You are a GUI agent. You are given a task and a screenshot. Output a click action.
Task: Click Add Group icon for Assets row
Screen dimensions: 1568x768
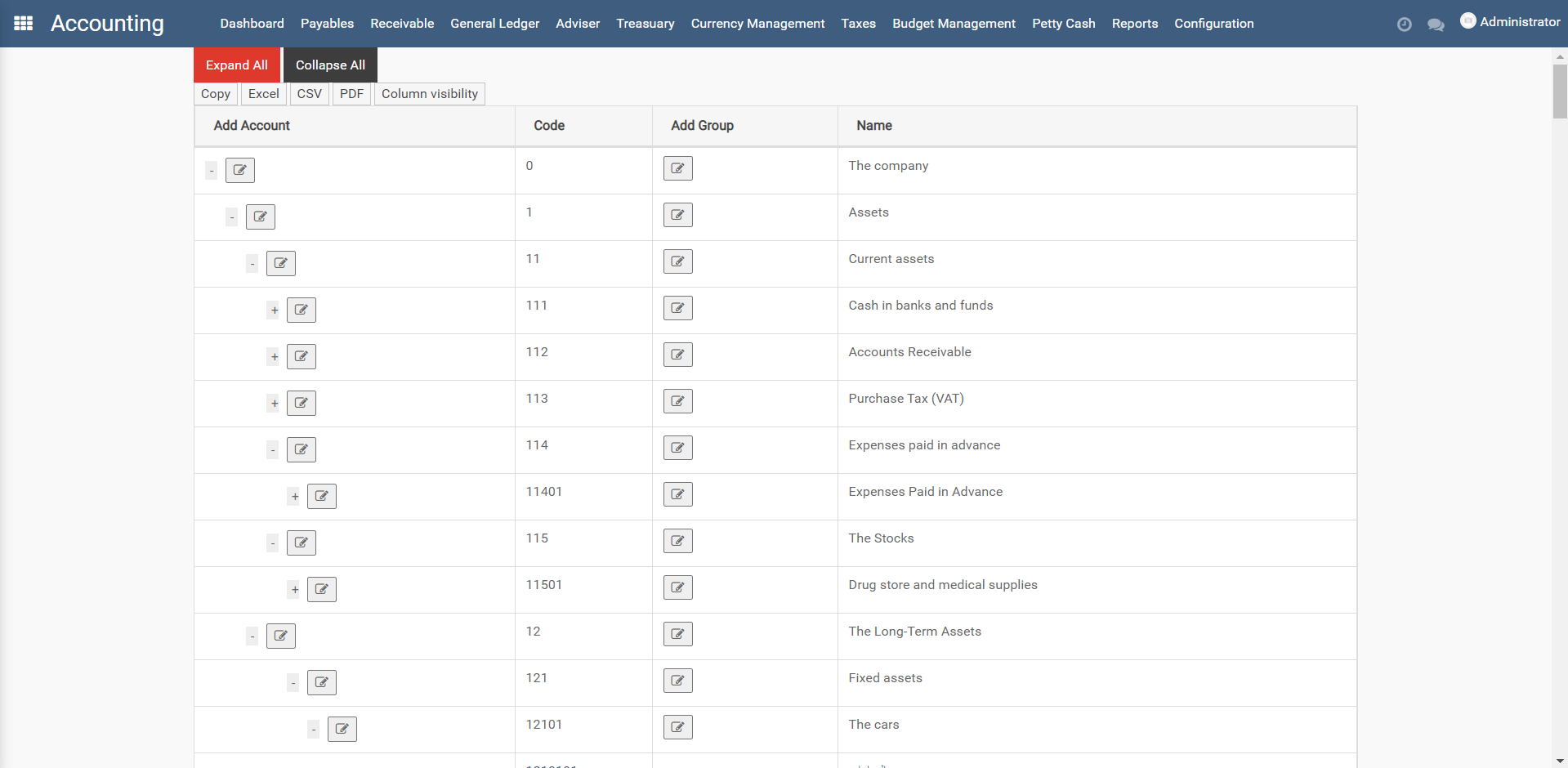(678, 215)
